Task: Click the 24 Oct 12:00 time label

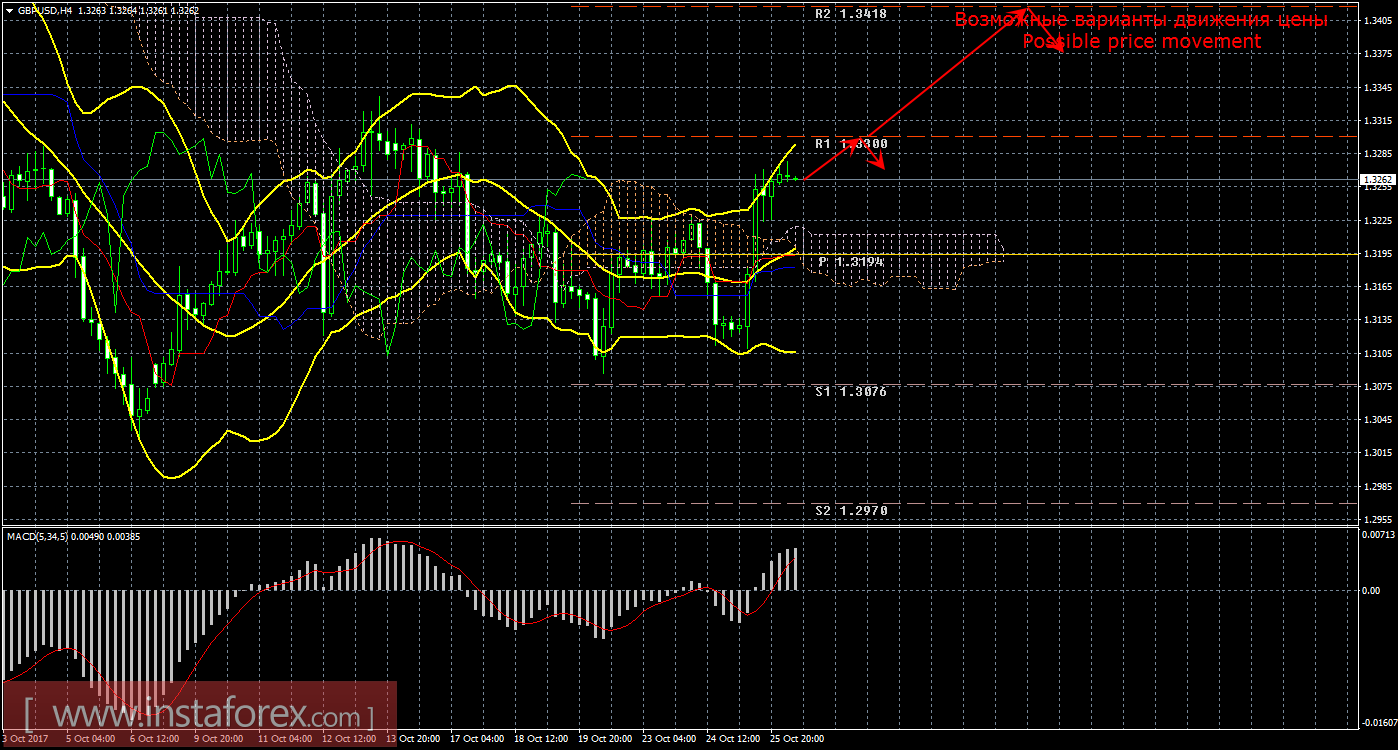Action: coord(734,741)
